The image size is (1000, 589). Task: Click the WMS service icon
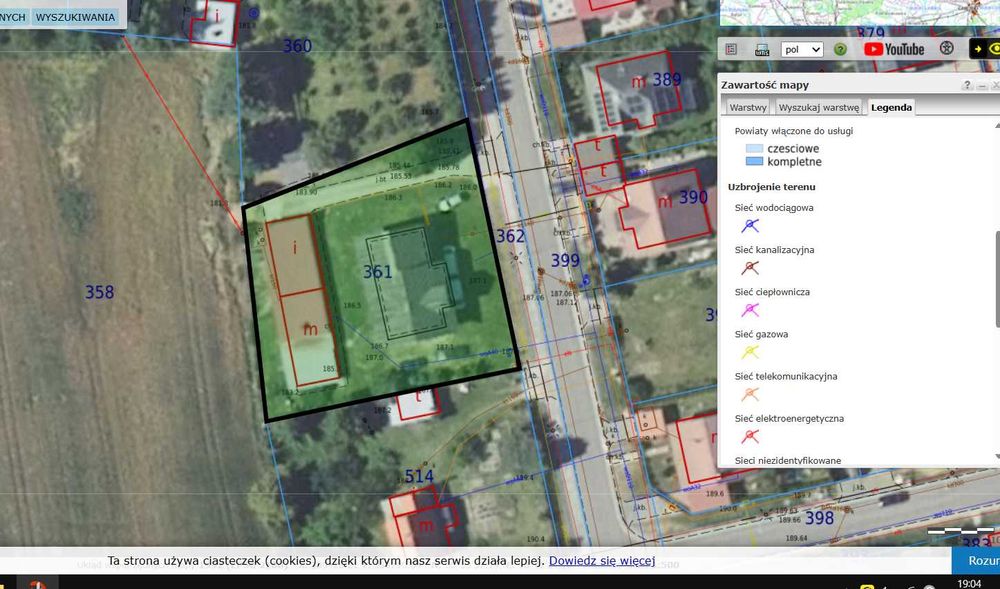762,50
